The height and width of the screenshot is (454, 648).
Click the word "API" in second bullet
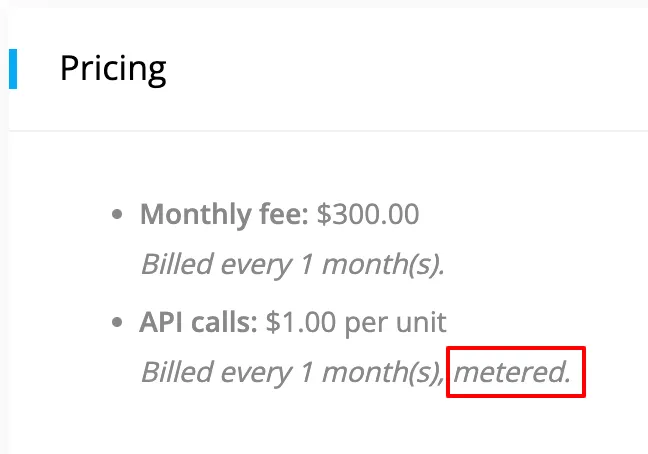tap(161, 322)
